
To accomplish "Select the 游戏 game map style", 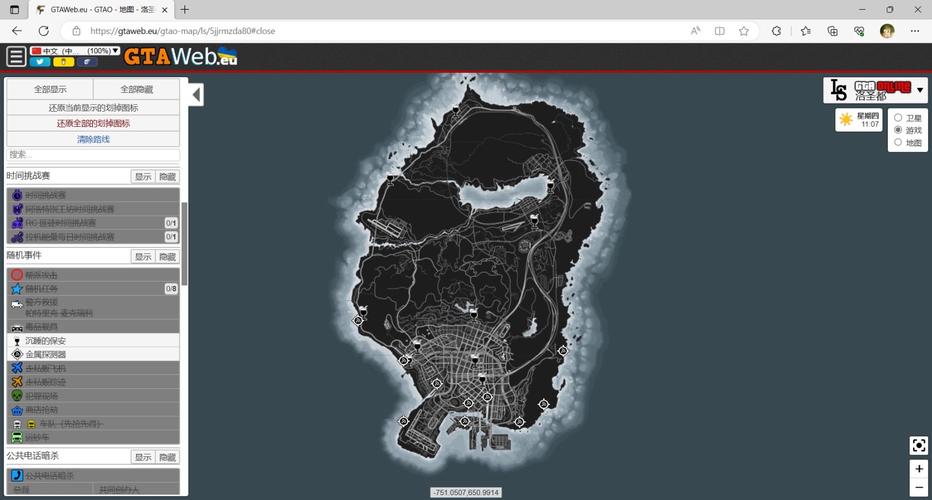I will [x=898, y=130].
